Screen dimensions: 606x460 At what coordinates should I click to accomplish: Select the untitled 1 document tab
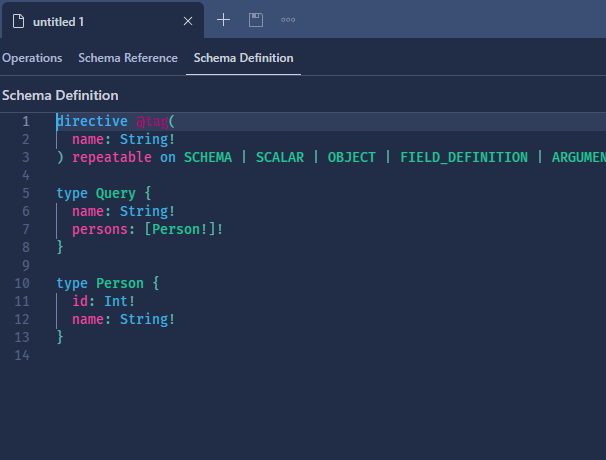pyautogui.click(x=102, y=20)
